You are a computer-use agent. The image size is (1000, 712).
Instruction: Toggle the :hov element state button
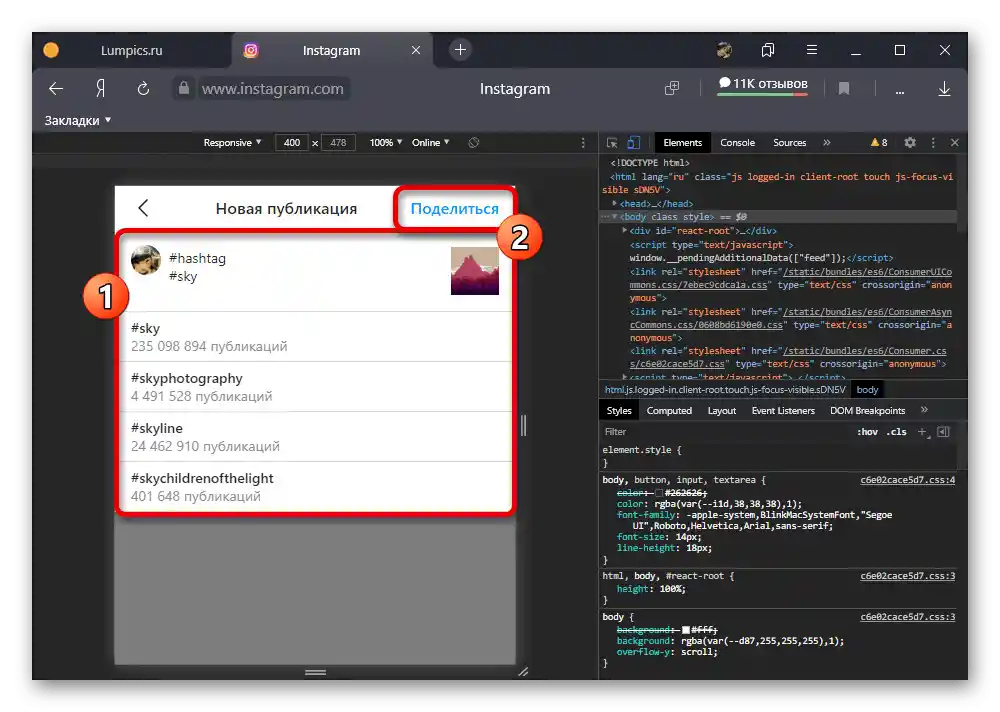(x=867, y=432)
